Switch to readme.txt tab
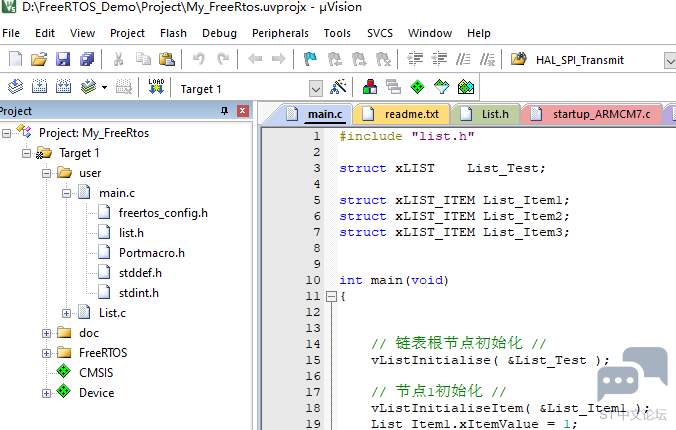 (401, 114)
